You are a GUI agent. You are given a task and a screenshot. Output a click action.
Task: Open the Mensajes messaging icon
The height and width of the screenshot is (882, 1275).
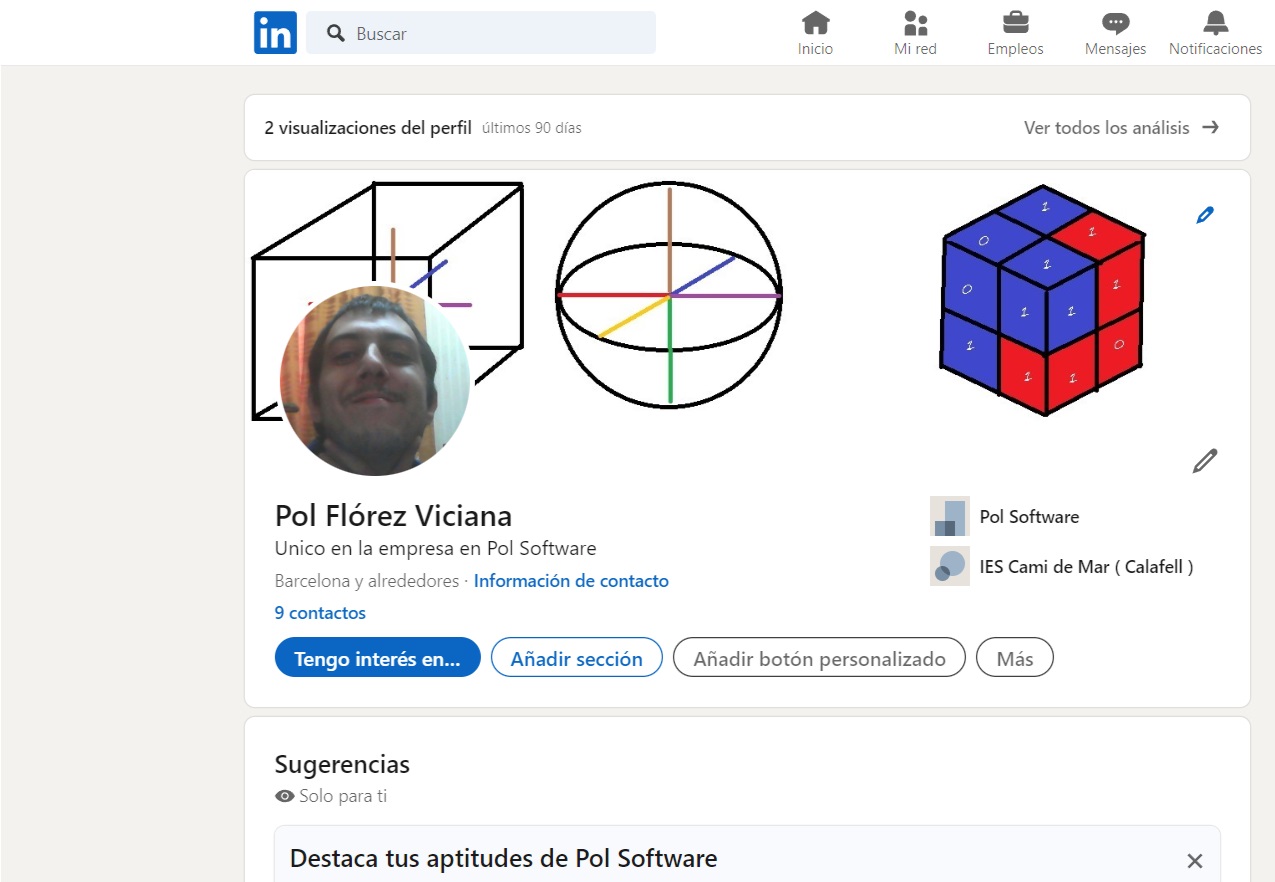[1114, 21]
